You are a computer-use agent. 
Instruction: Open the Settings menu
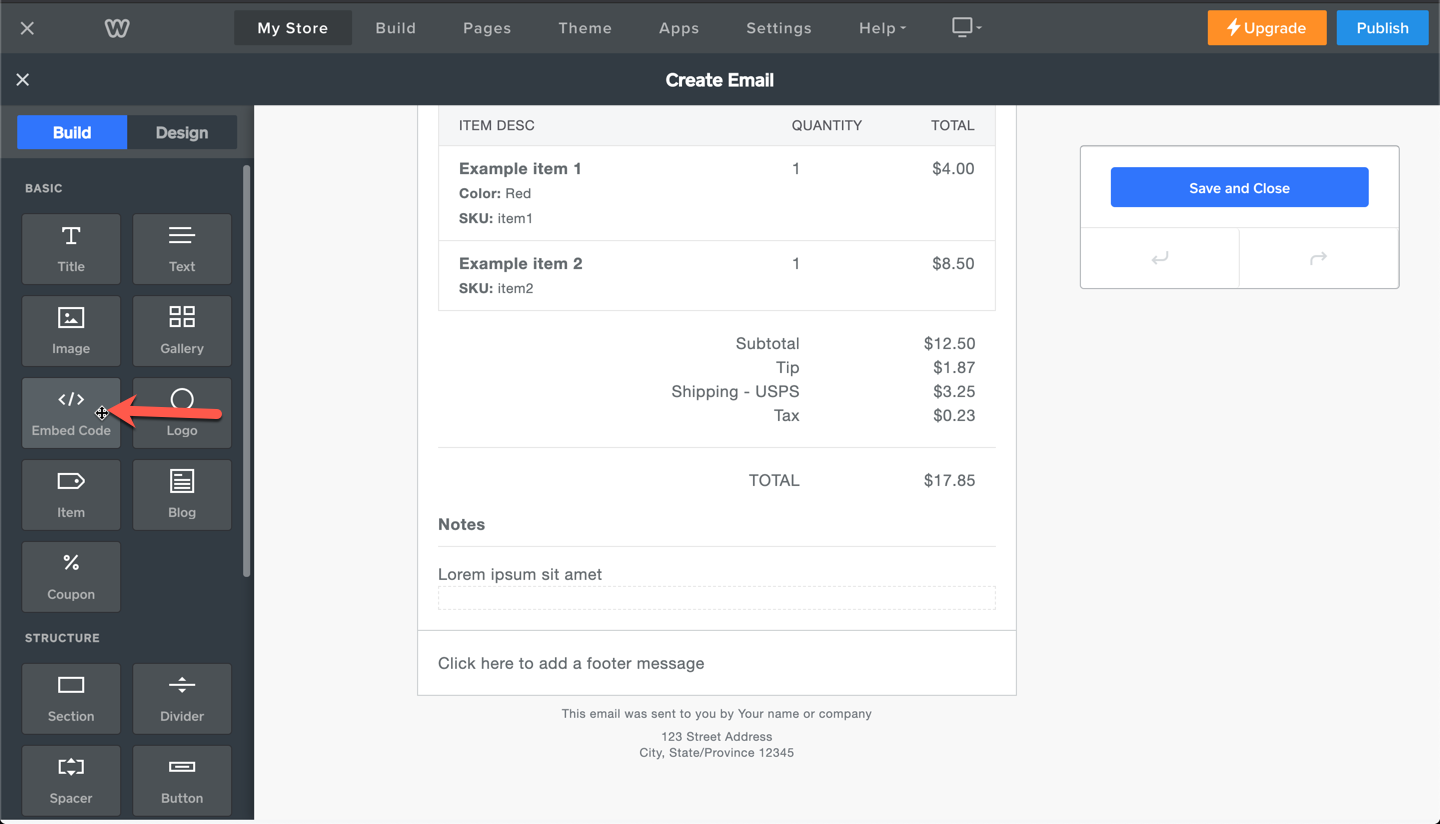[x=779, y=28]
